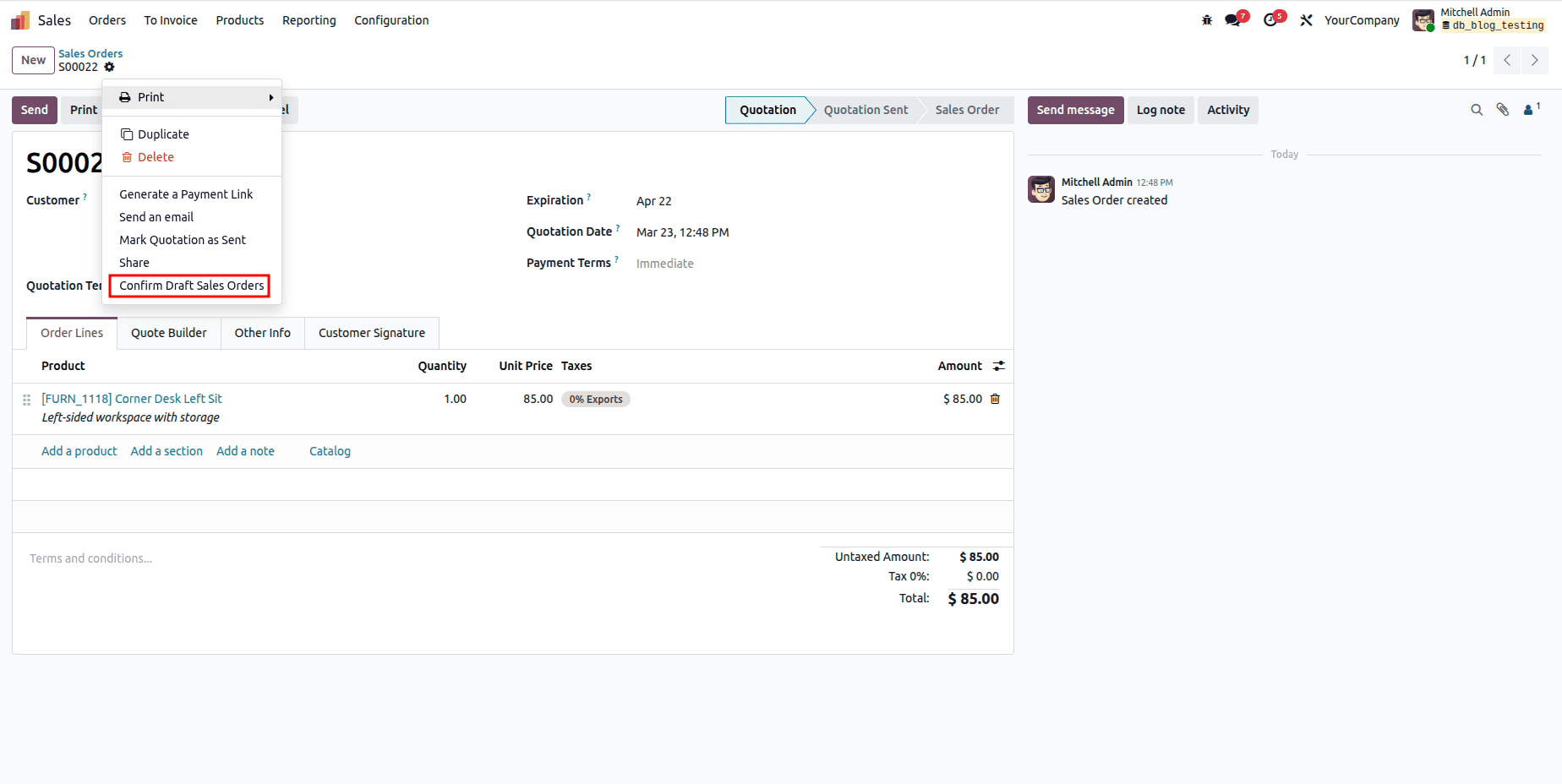Open the activities clock icon

coord(1270,19)
